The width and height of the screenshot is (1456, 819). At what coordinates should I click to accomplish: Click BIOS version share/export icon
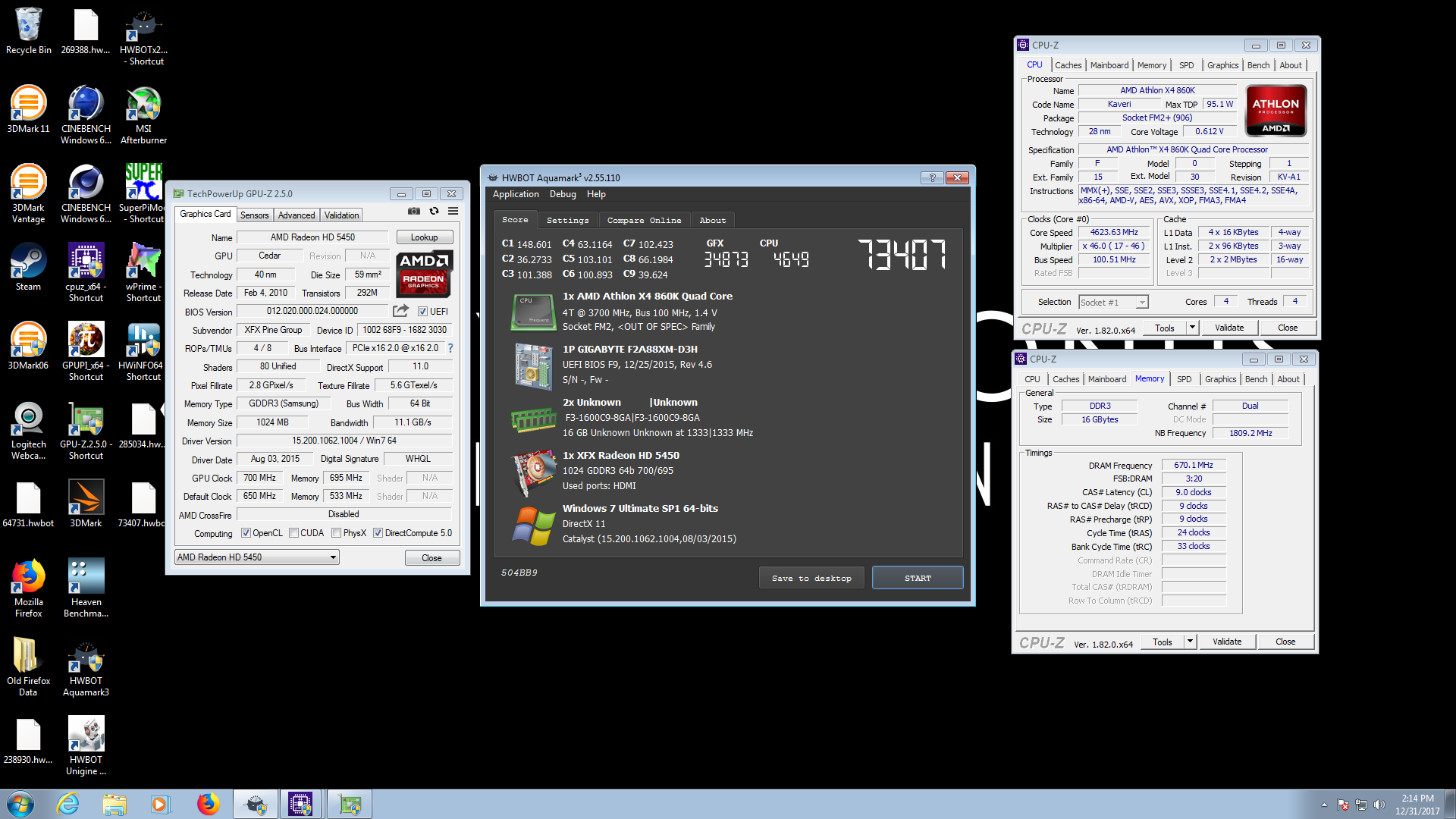[x=400, y=311]
